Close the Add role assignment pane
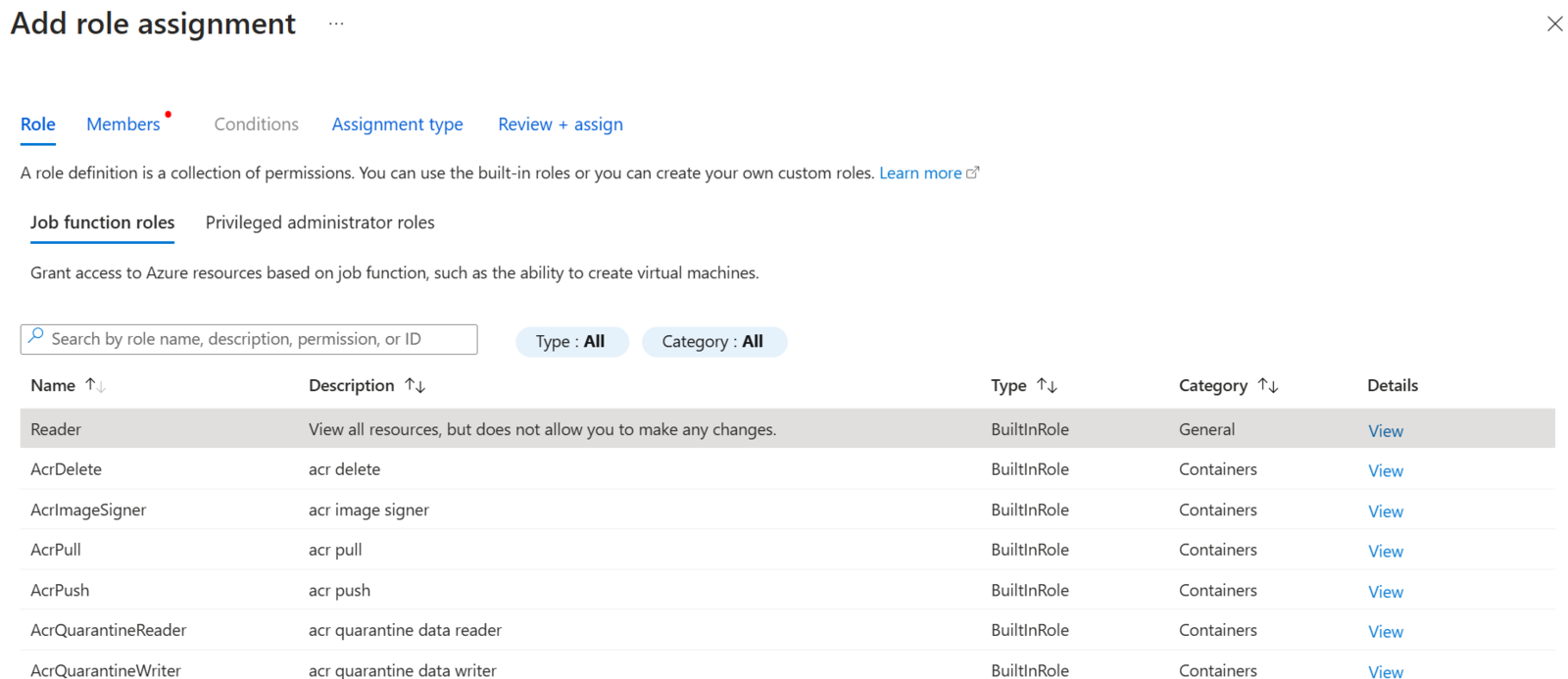Image resolution: width=1568 pixels, height=679 pixels. (1554, 24)
